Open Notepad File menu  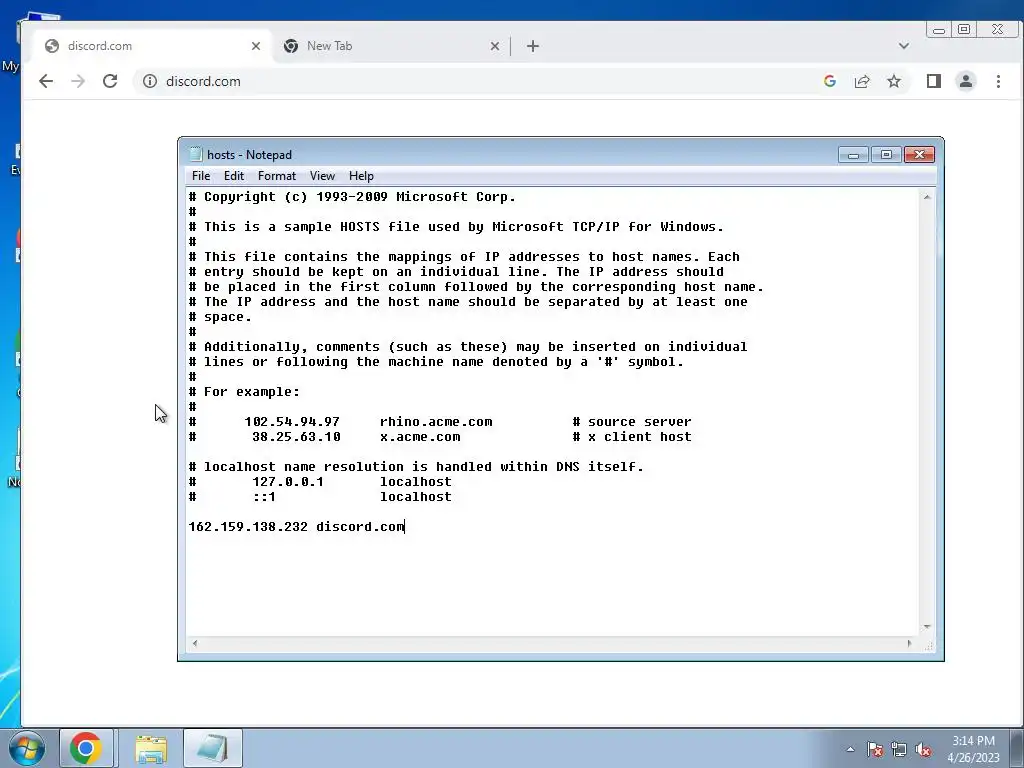pos(200,176)
